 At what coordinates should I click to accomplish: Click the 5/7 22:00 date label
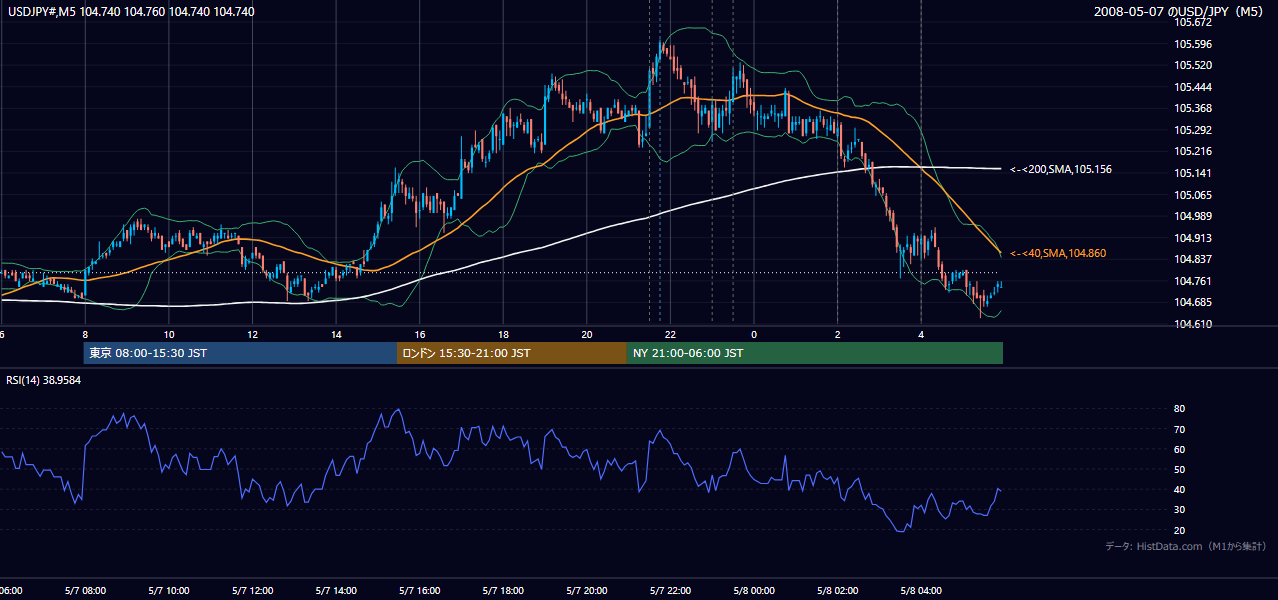point(670,590)
